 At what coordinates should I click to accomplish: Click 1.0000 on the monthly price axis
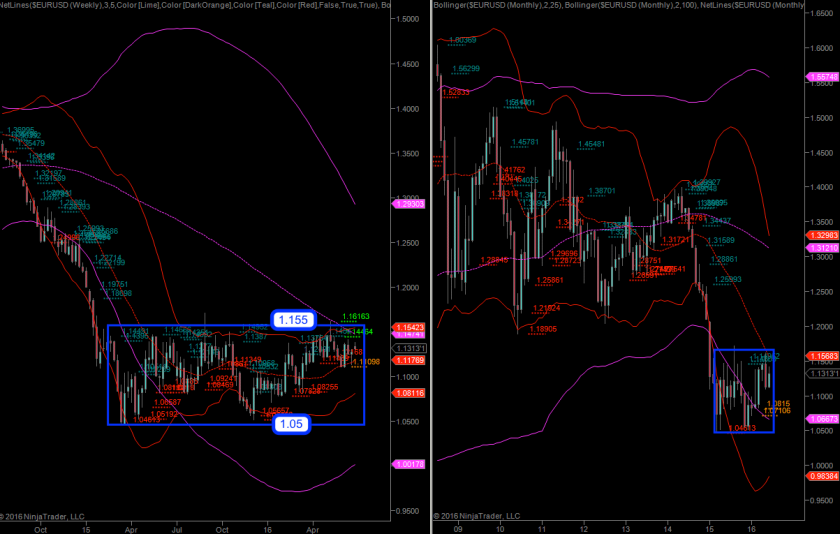821,466
